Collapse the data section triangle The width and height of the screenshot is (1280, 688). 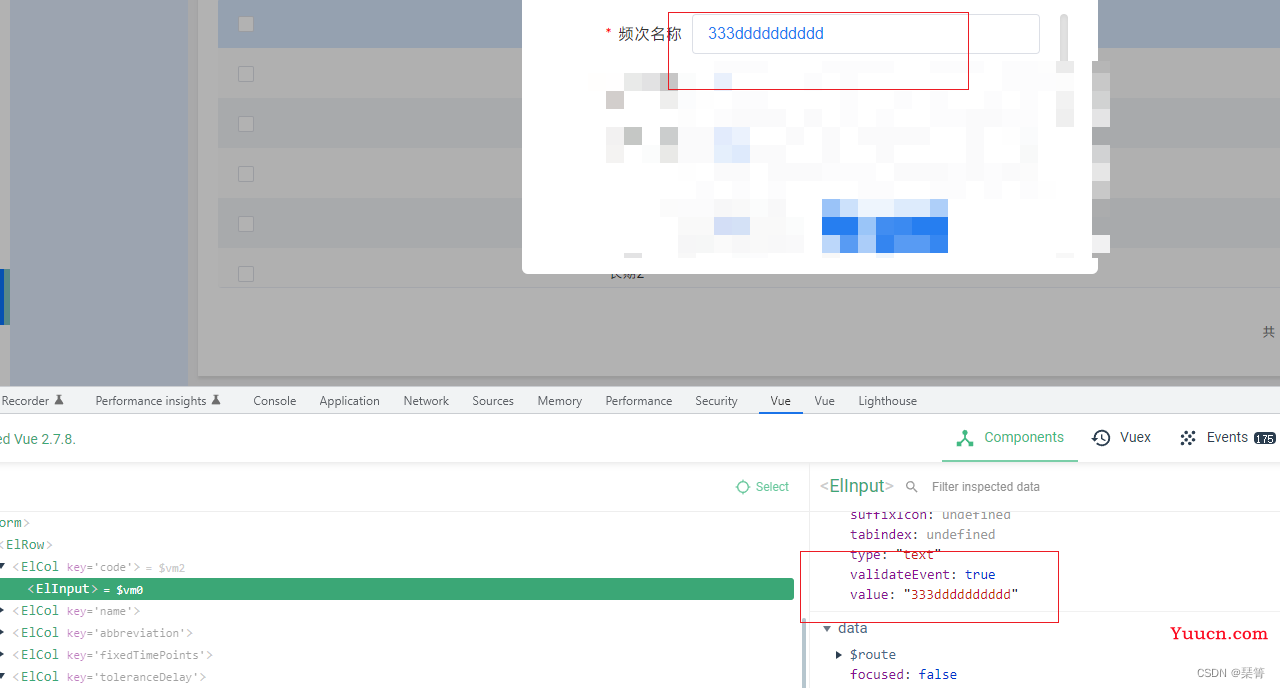(x=827, y=628)
